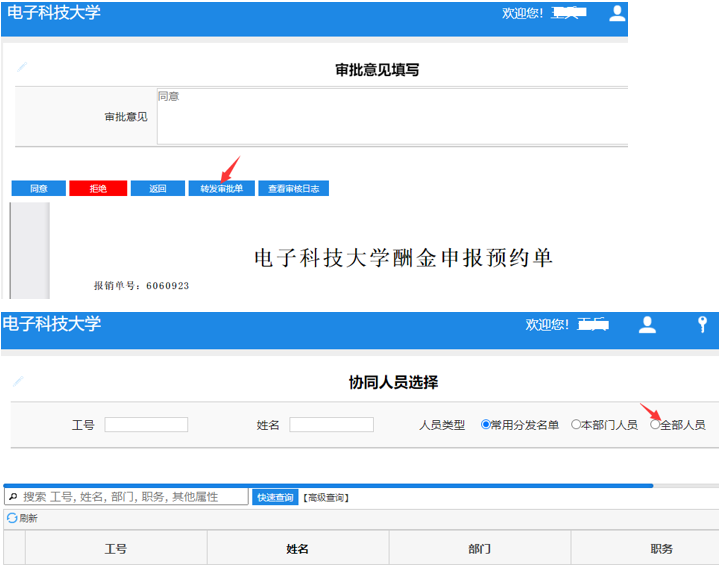The image size is (722, 568).
Task: Select the 常用分发名单 radio option
Action: coord(486,425)
